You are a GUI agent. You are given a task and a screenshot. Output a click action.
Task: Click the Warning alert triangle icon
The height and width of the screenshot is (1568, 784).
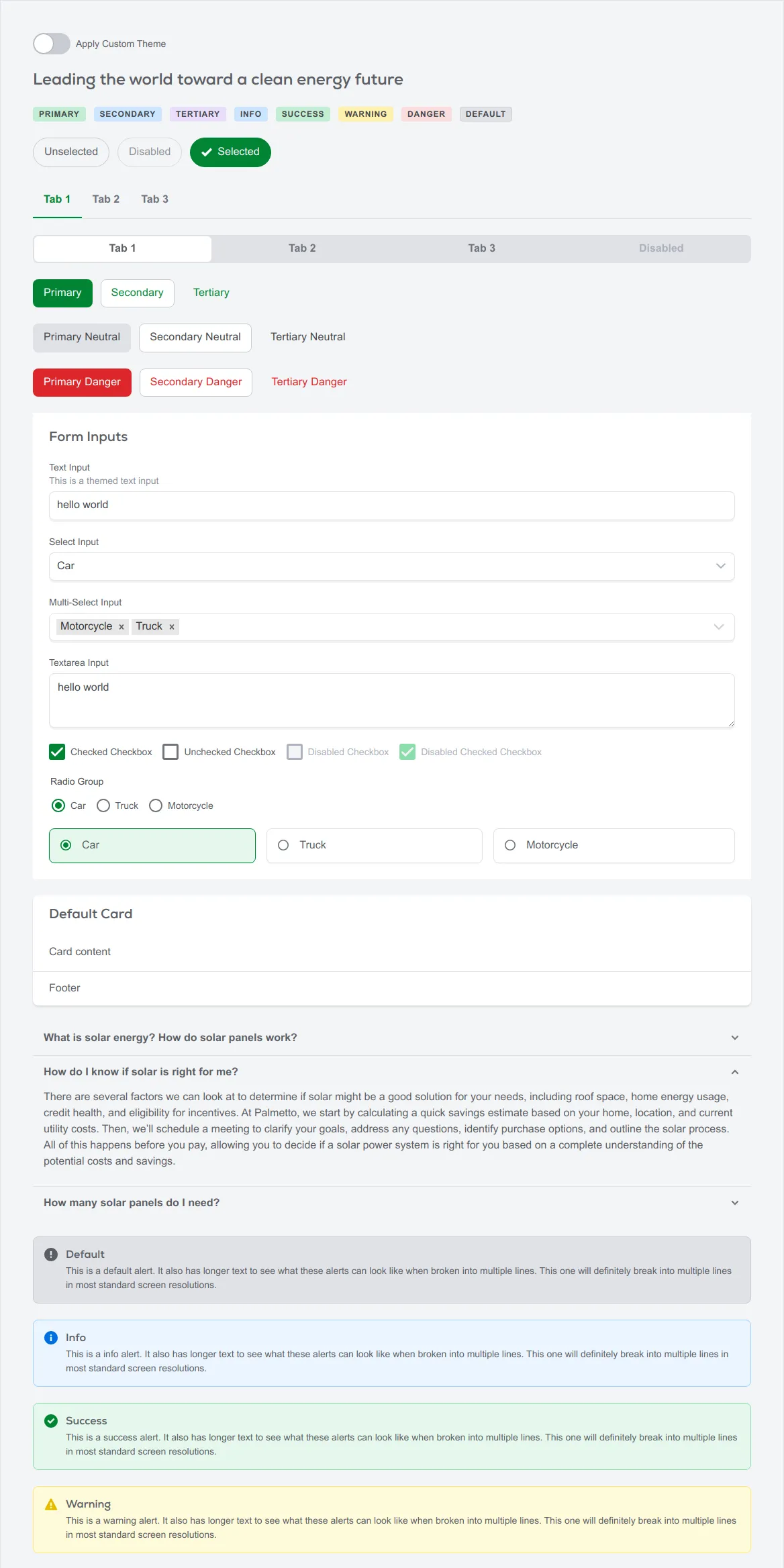click(x=51, y=1504)
